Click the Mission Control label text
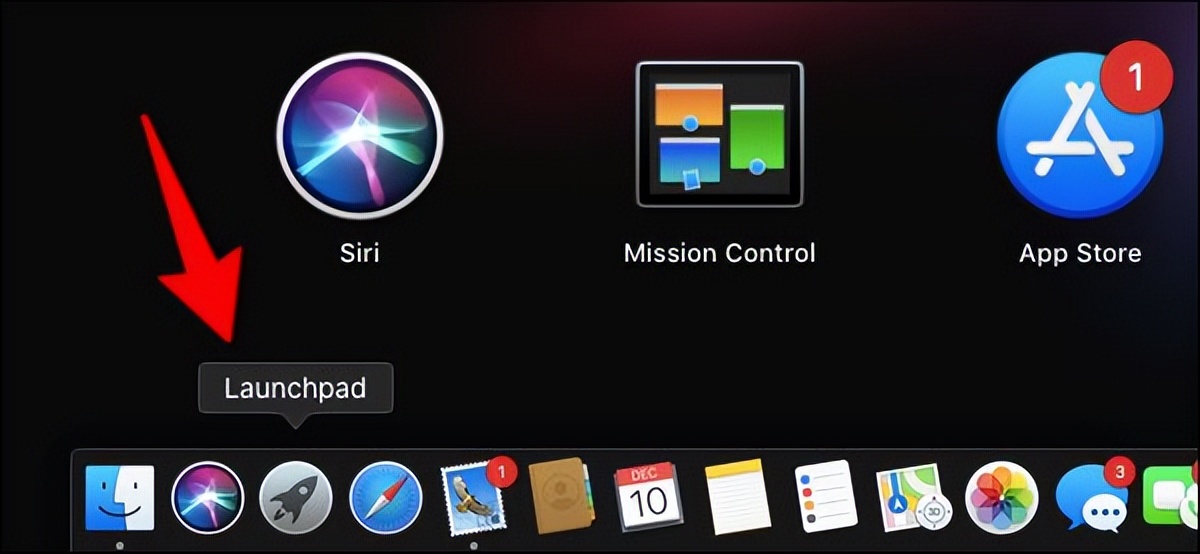1200x554 pixels. pyautogui.click(x=720, y=253)
